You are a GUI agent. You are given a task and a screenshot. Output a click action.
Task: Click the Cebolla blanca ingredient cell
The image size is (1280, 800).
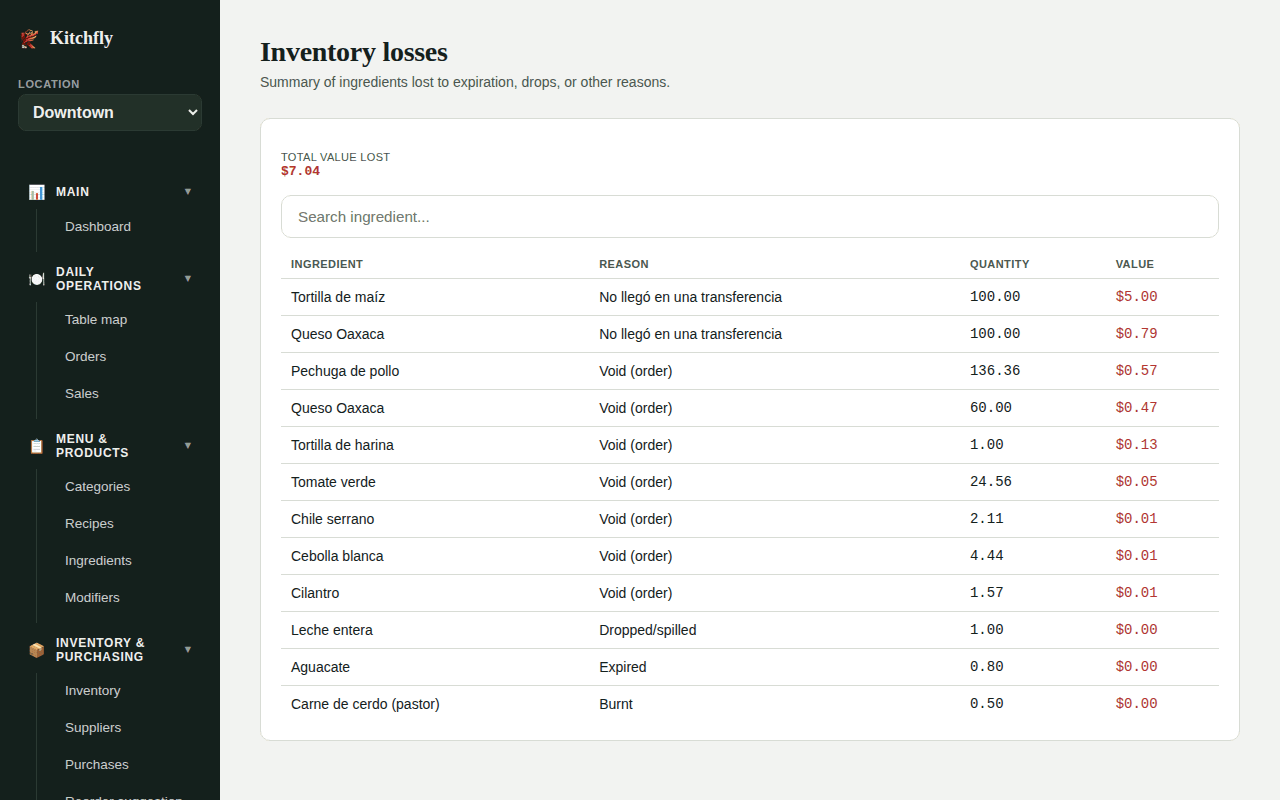click(337, 556)
